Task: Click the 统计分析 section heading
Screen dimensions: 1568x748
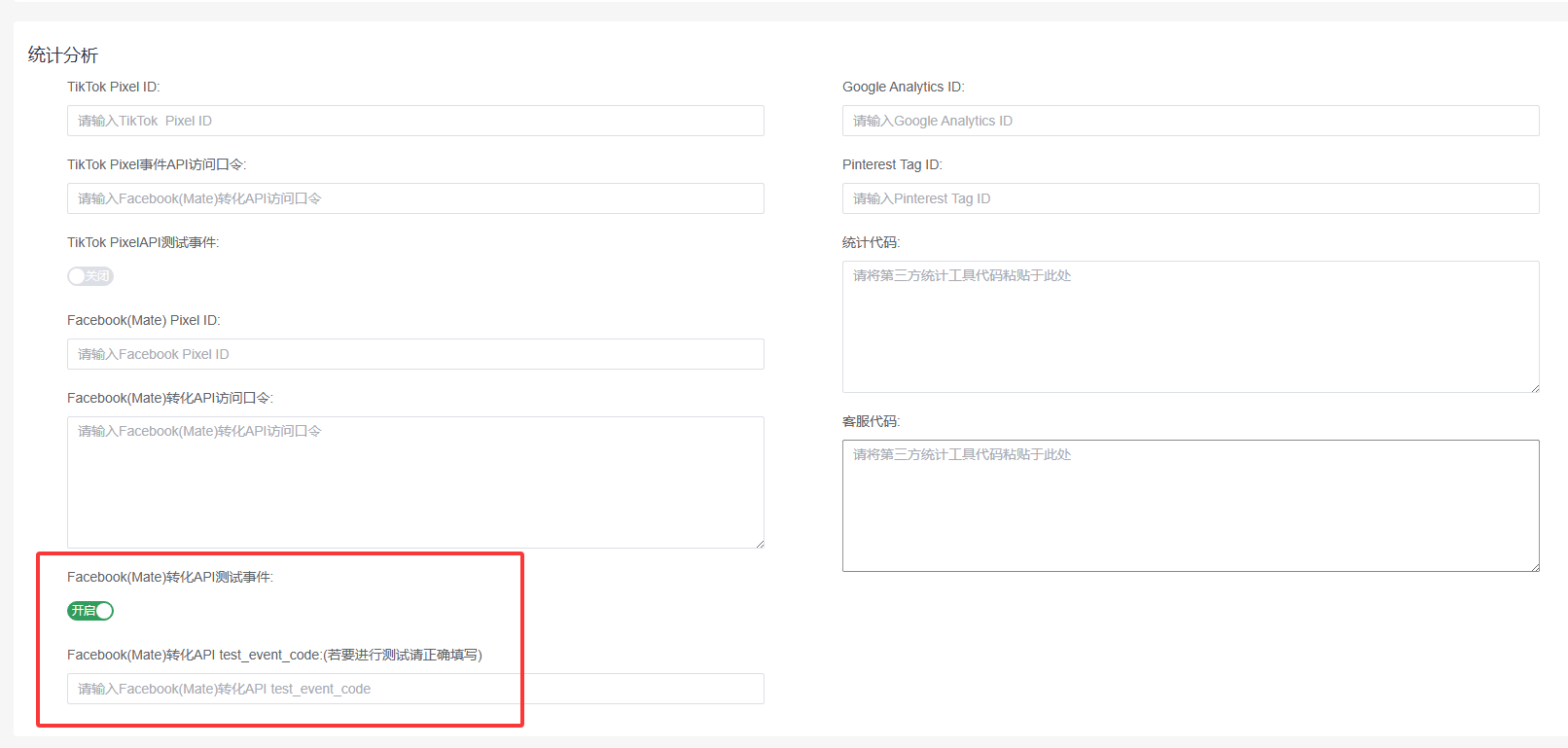Action: (x=63, y=55)
